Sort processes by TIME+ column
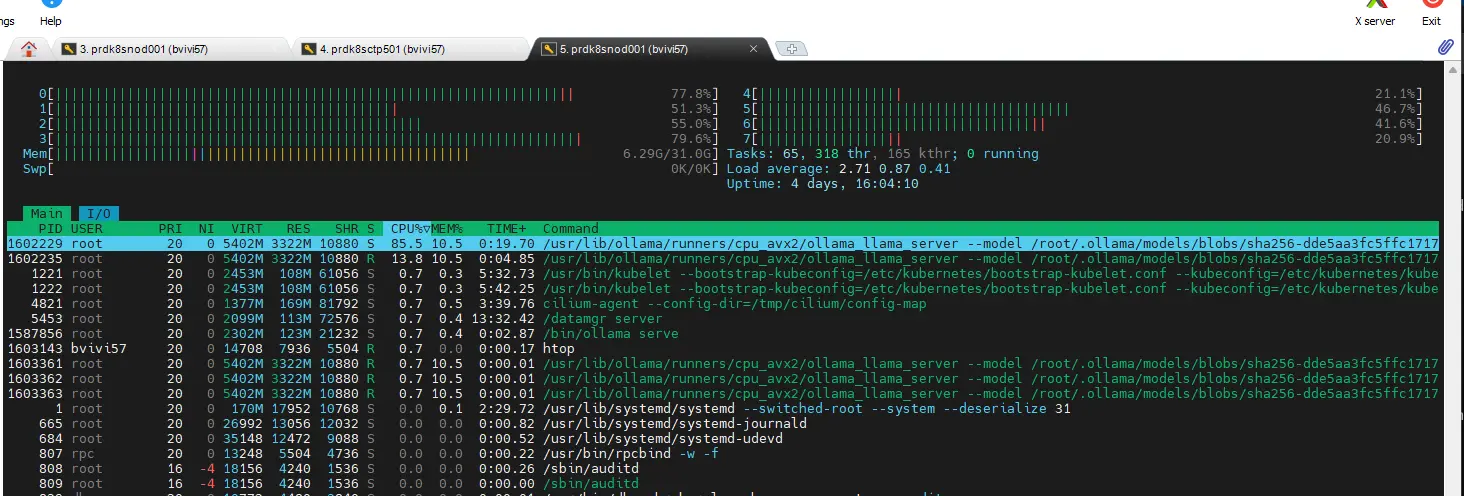Image resolution: width=1464 pixels, height=496 pixels. (507, 228)
